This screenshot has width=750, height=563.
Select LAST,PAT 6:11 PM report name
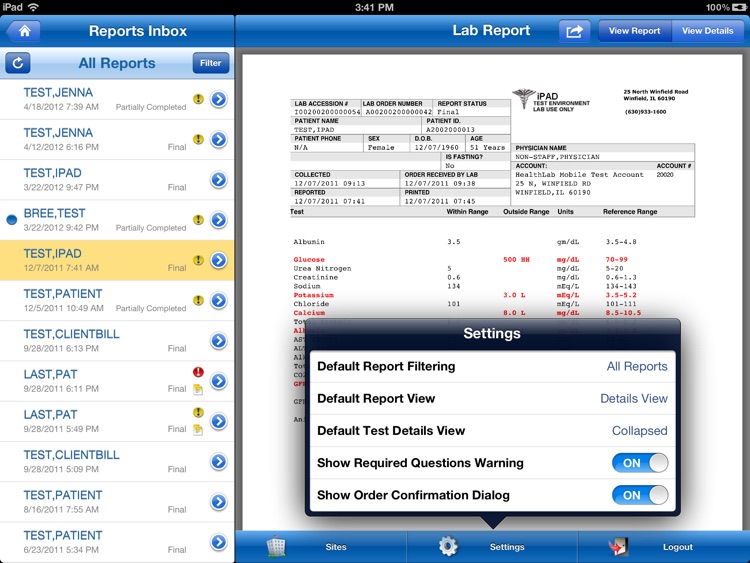50,374
